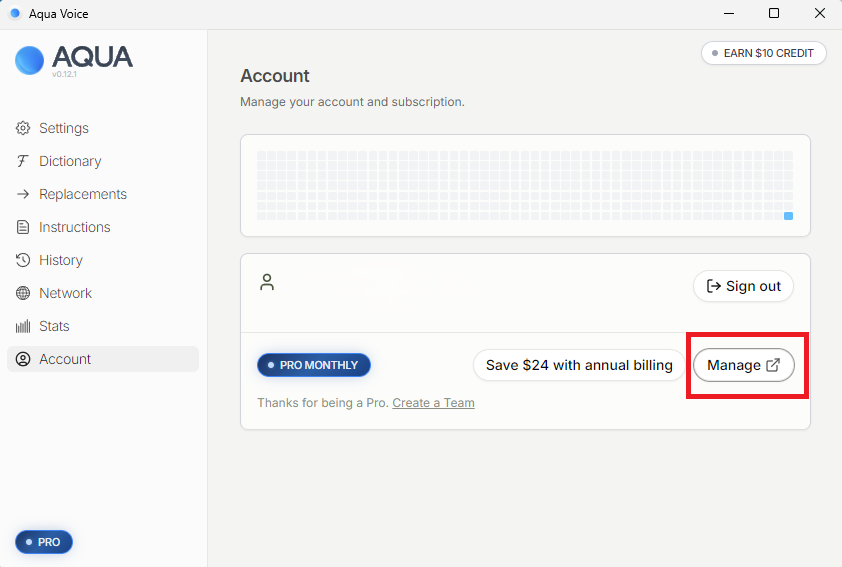
Task: Go to the History section
Action: 61,260
